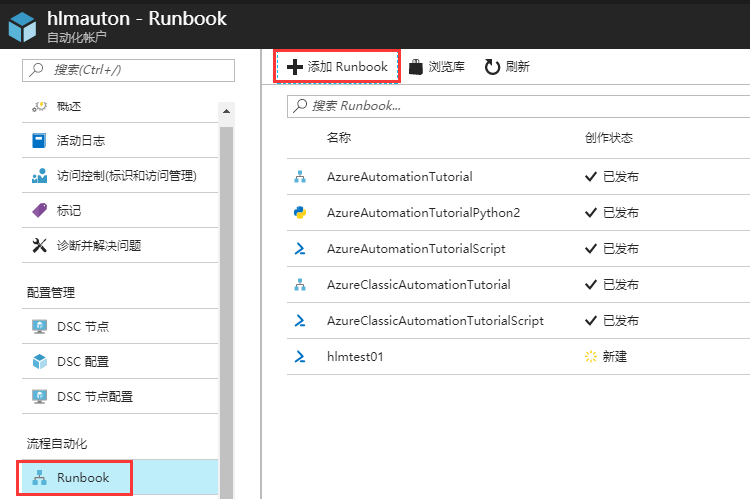
Task: Click the 自动化帐户 subtitle text
Action: point(77,37)
